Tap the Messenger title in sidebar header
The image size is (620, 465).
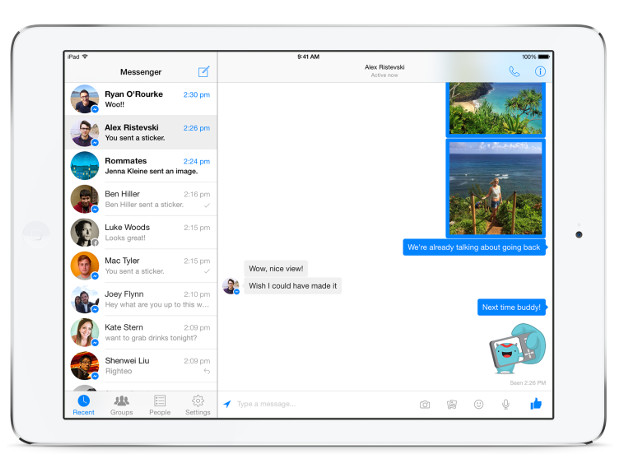pos(141,72)
